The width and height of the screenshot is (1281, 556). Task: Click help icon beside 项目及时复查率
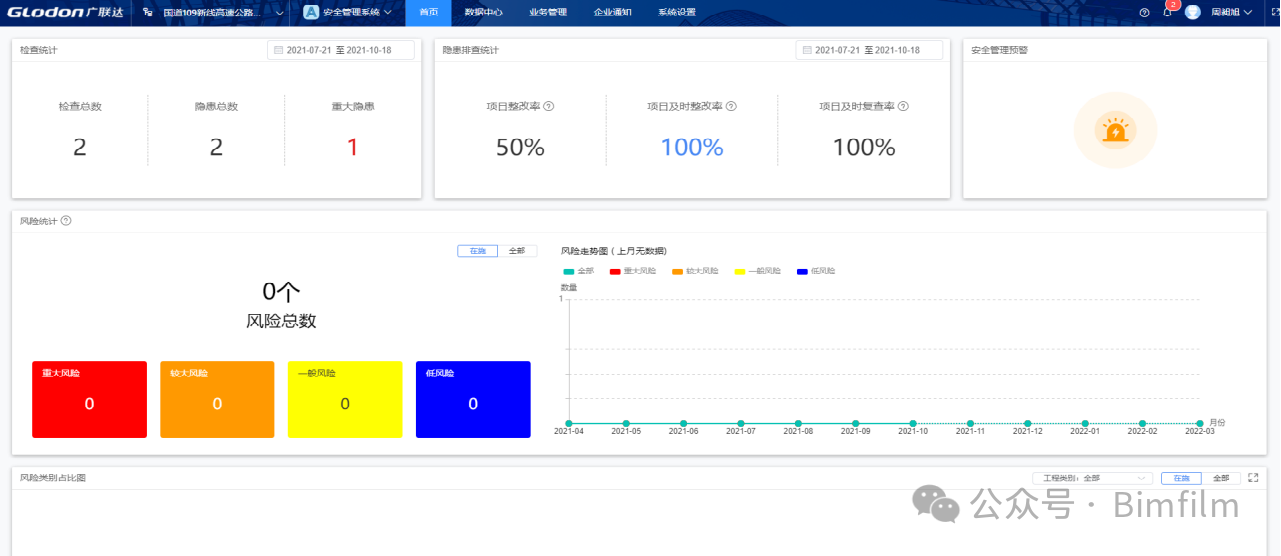(x=903, y=106)
